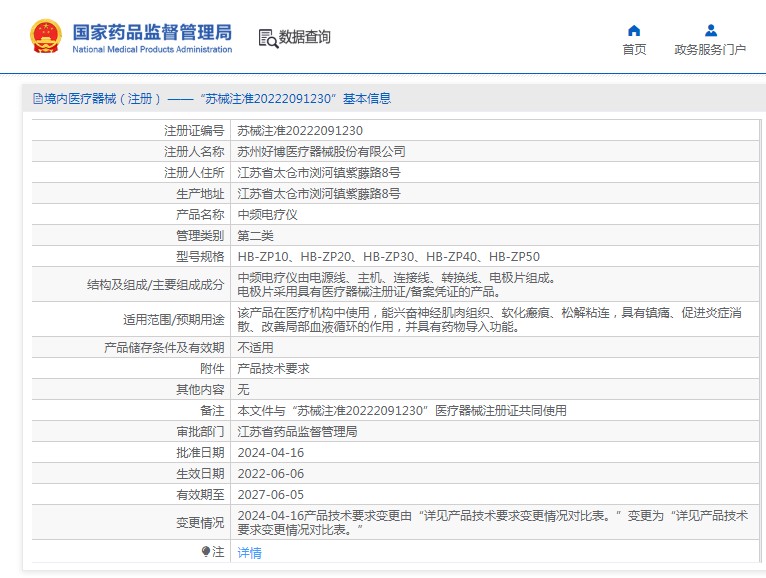Click the national emblem logo
Screen dimensions: 766x578
pos(45,36)
